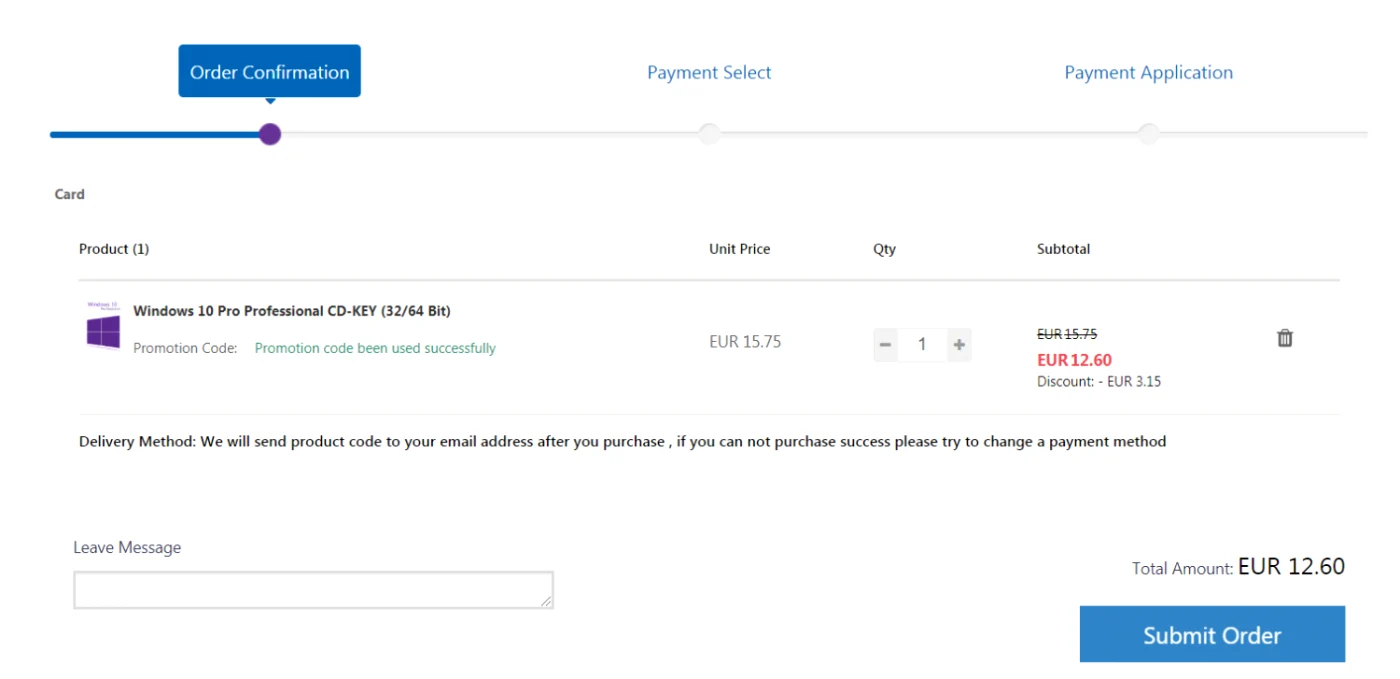This screenshot has width=1400, height=679.
Task: Click the Payment Select progress circle
Action: pos(709,134)
